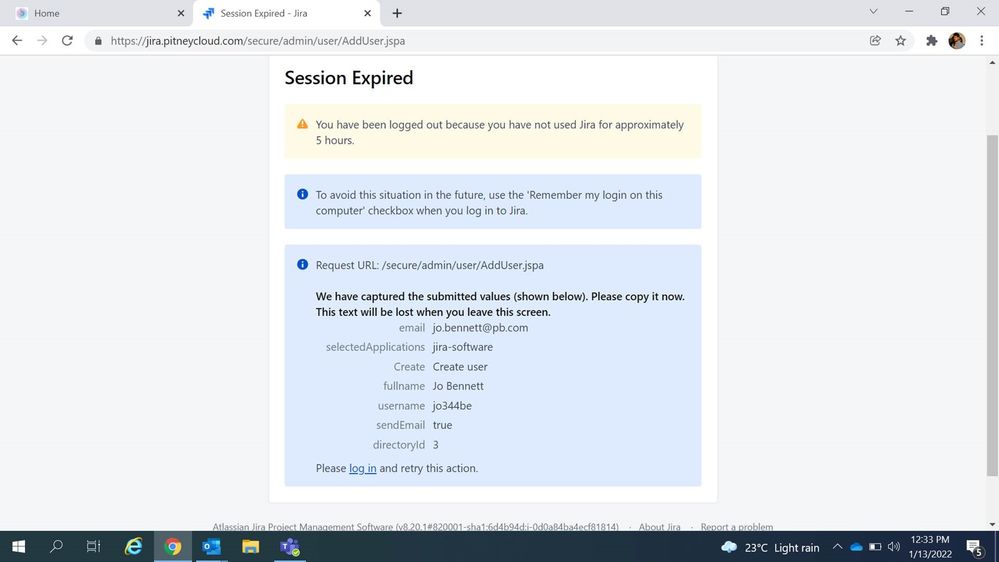Open the notification center icon

tap(975, 547)
